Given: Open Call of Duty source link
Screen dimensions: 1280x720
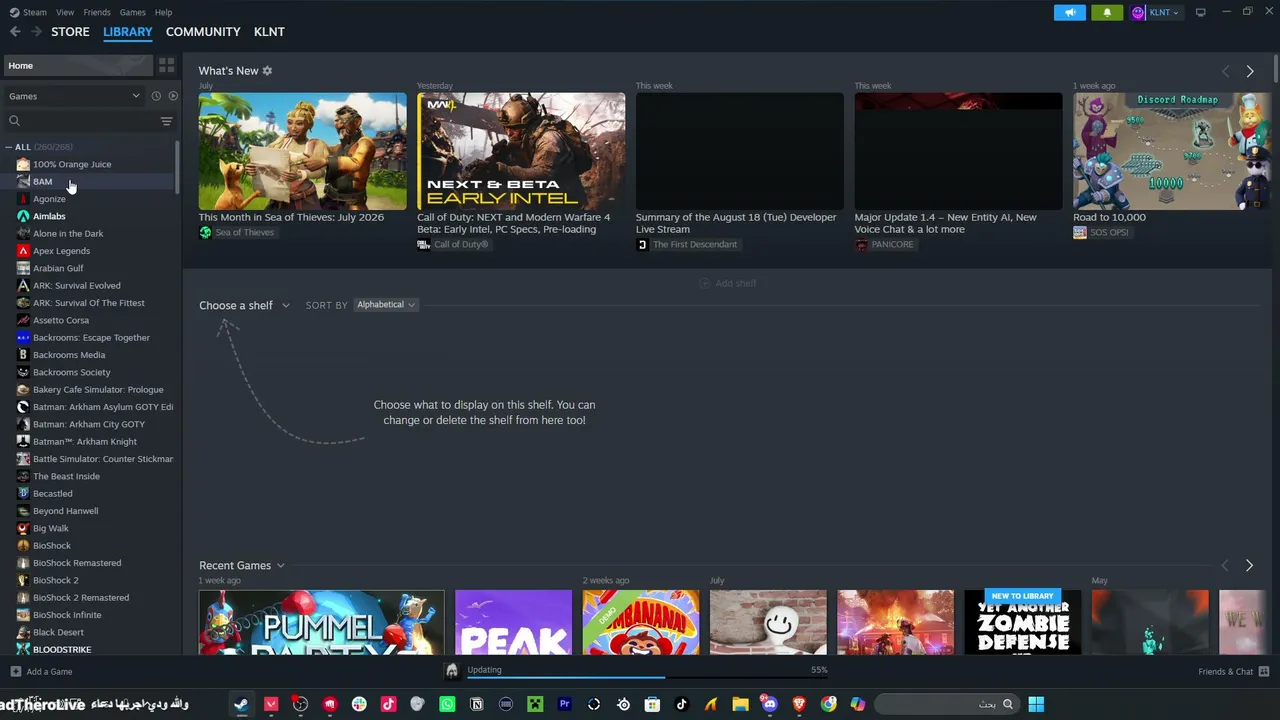Looking at the screenshot, I should (453, 245).
